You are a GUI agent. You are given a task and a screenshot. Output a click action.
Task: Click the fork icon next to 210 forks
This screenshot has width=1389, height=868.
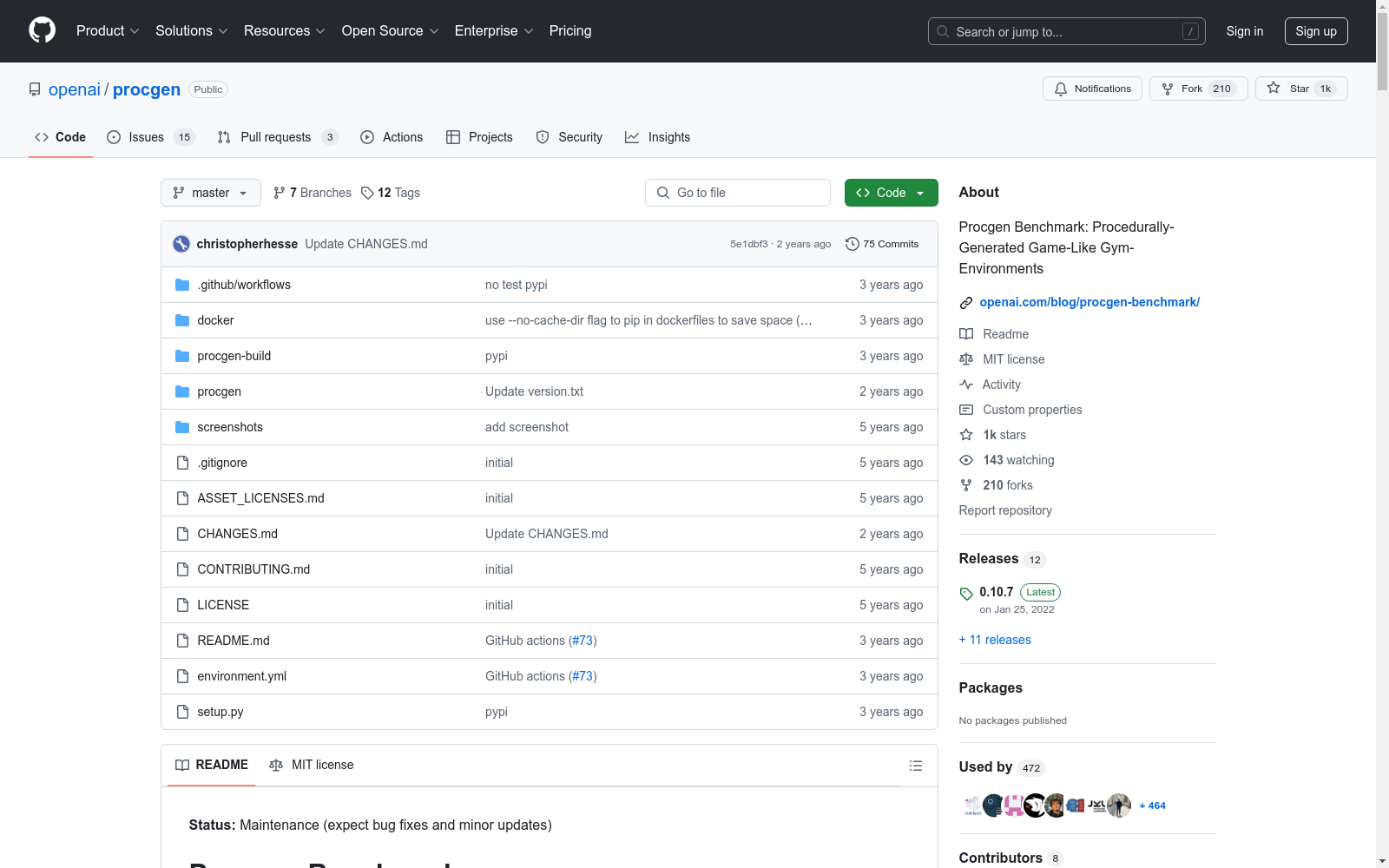[966, 485]
